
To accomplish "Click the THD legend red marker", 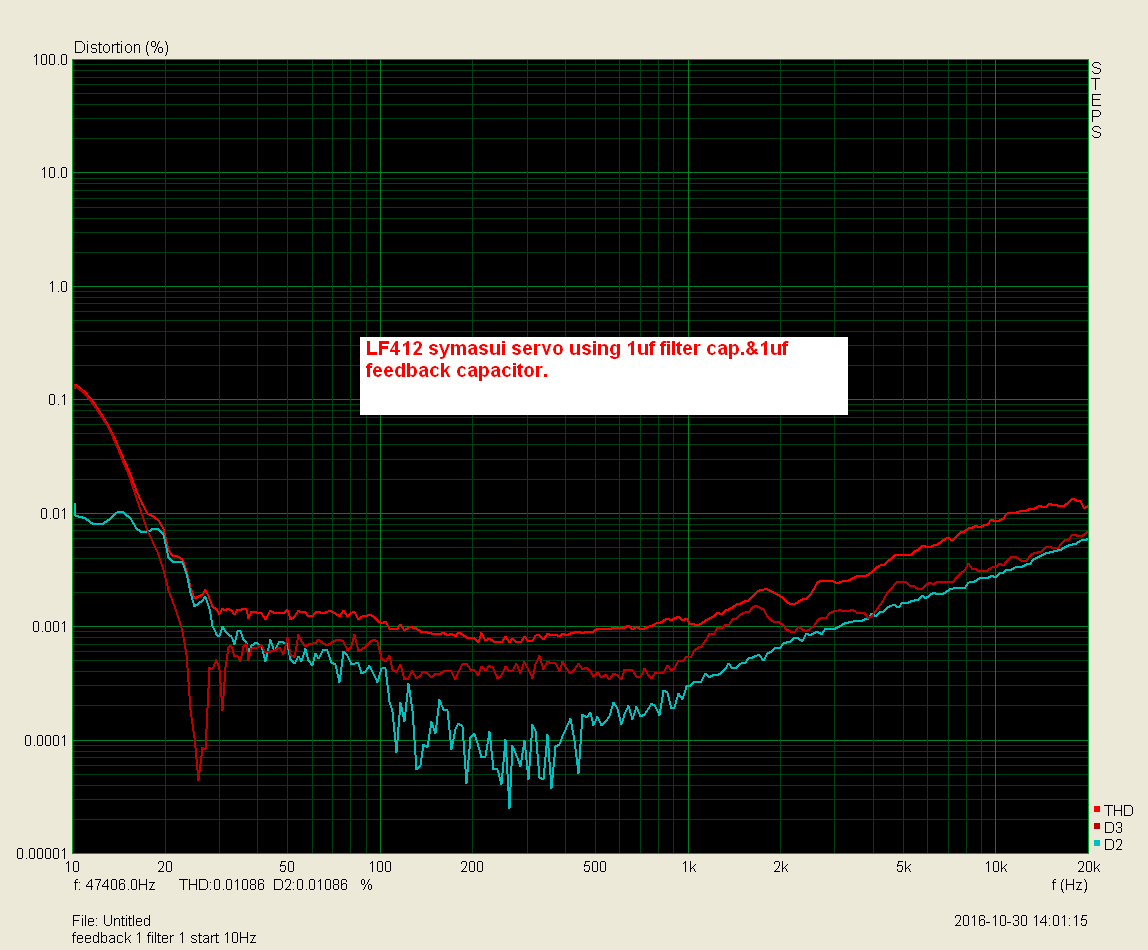I will click(x=1097, y=809).
